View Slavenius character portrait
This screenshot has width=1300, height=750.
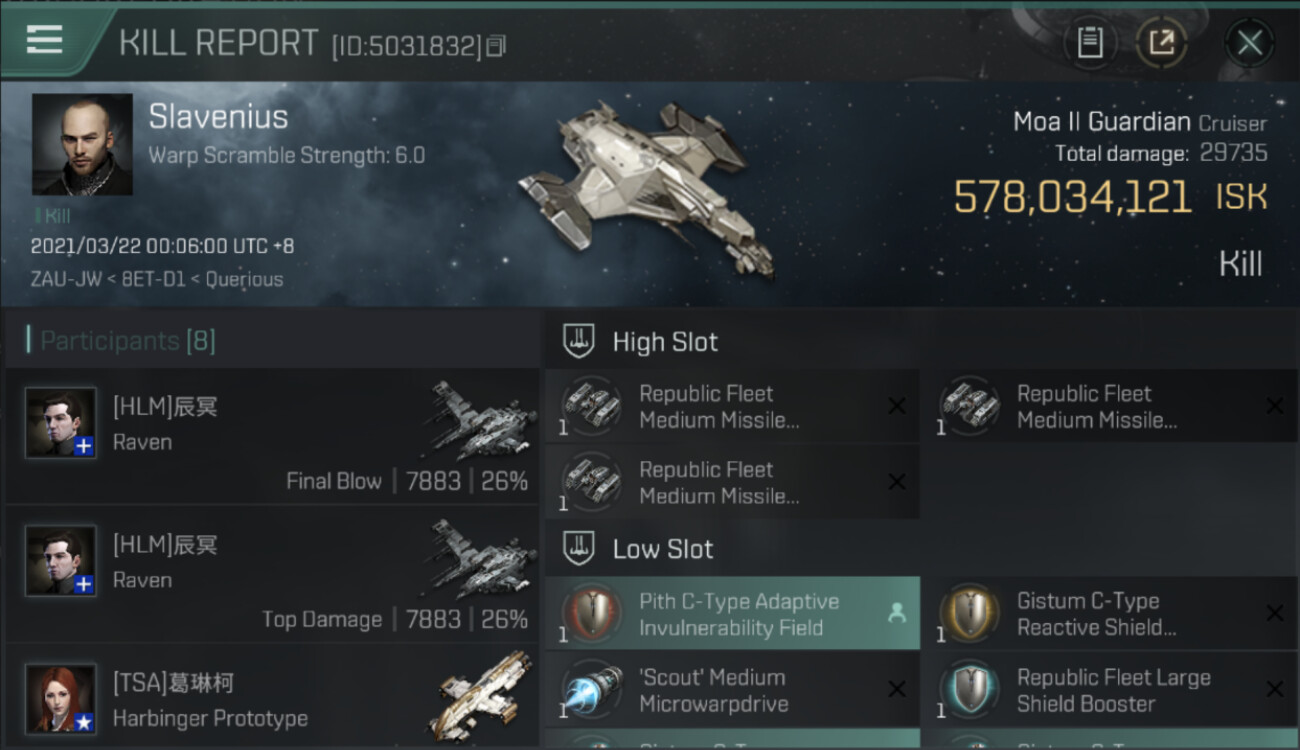tap(82, 145)
